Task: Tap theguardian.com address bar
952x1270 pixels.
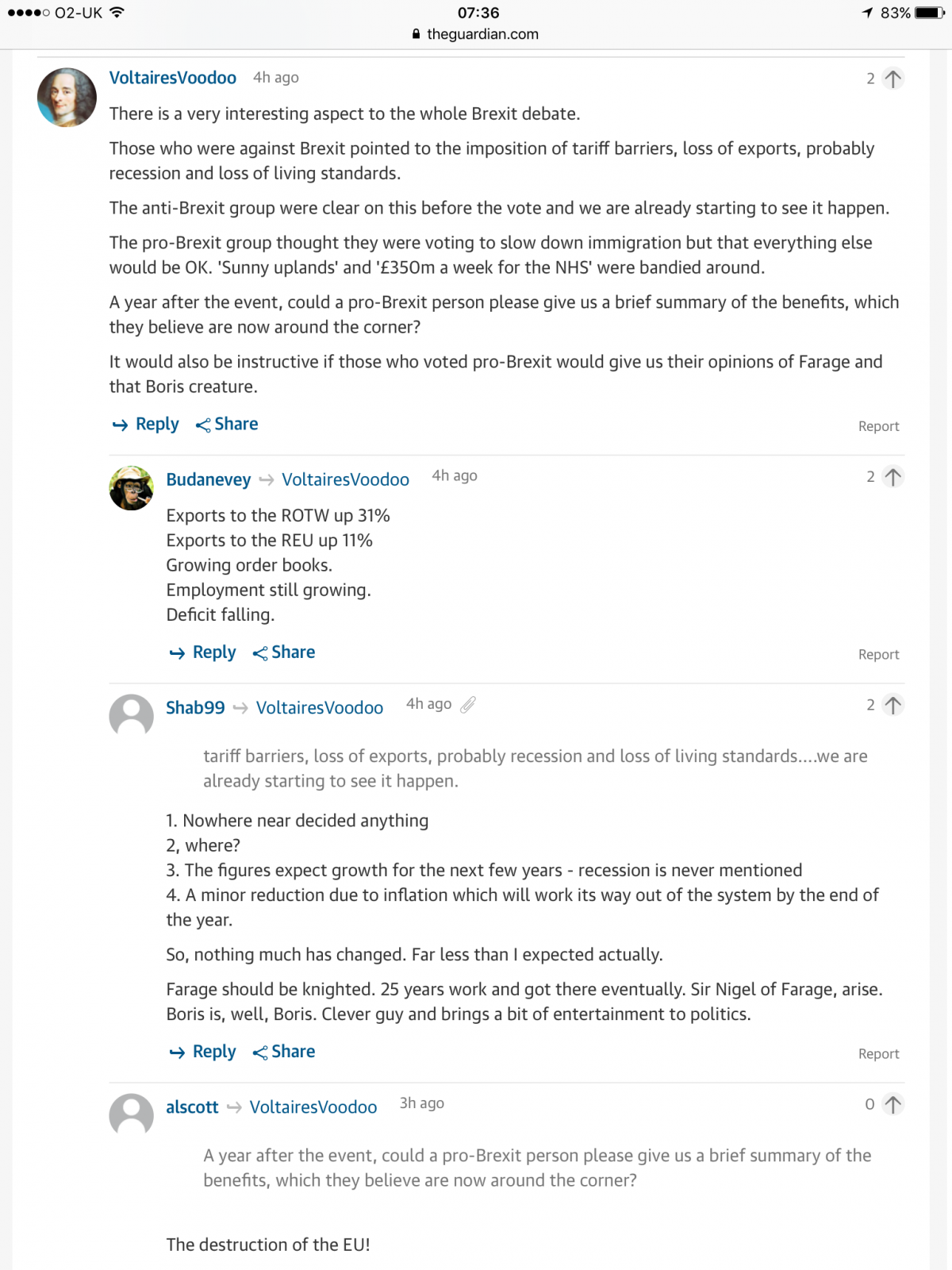Action: (x=476, y=34)
